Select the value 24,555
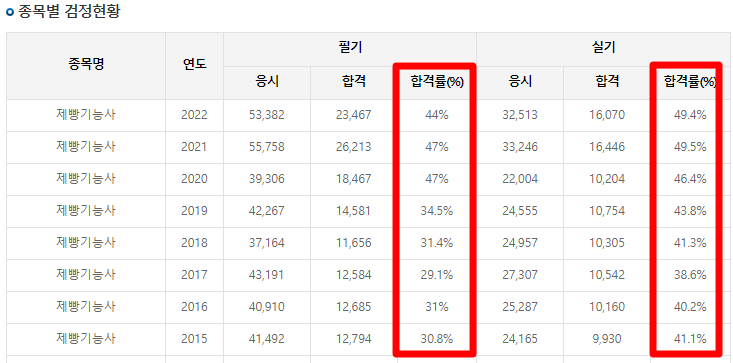The image size is (733, 363). point(520,211)
